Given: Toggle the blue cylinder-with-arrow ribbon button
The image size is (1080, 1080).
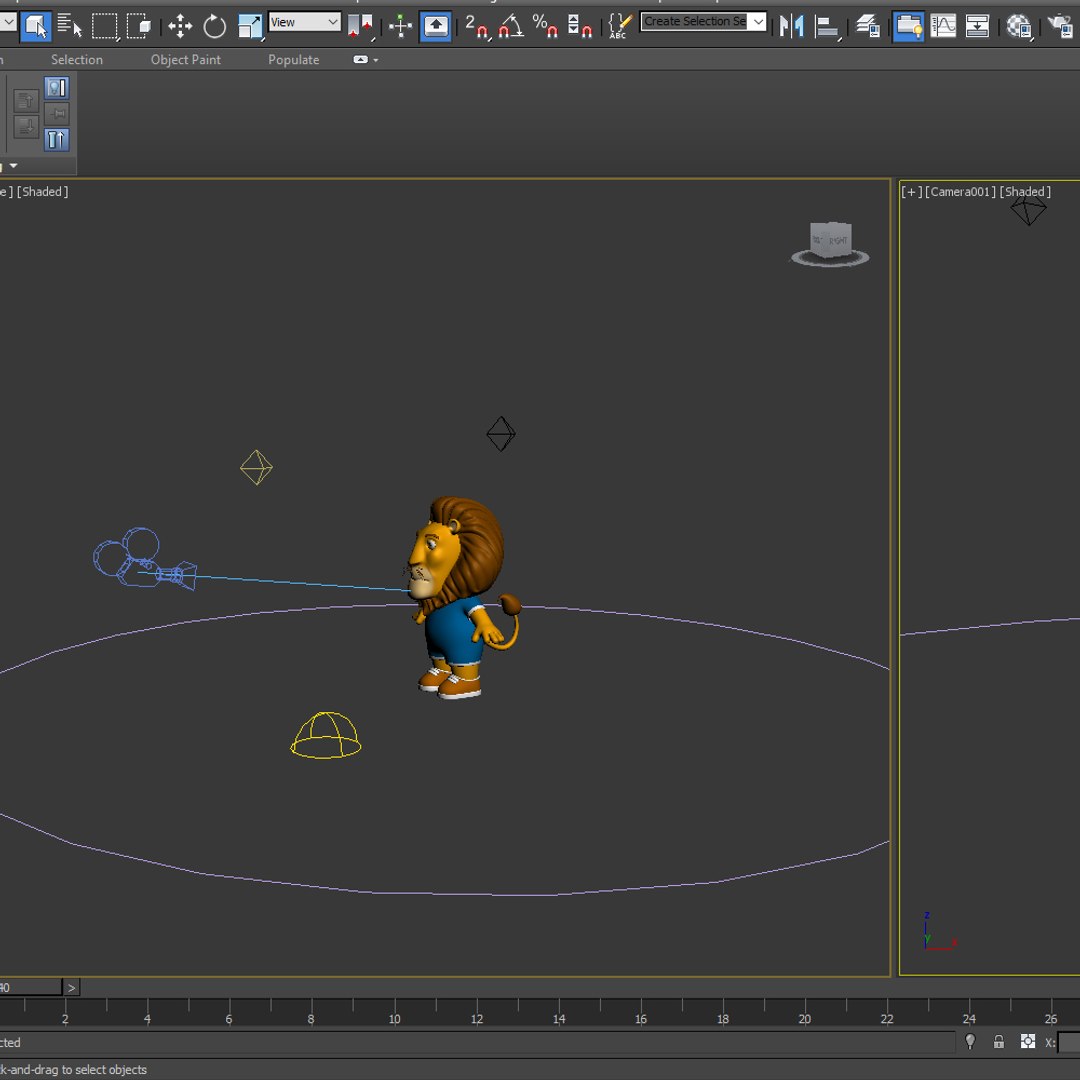Looking at the screenshot, I should (x=56, y=140).
